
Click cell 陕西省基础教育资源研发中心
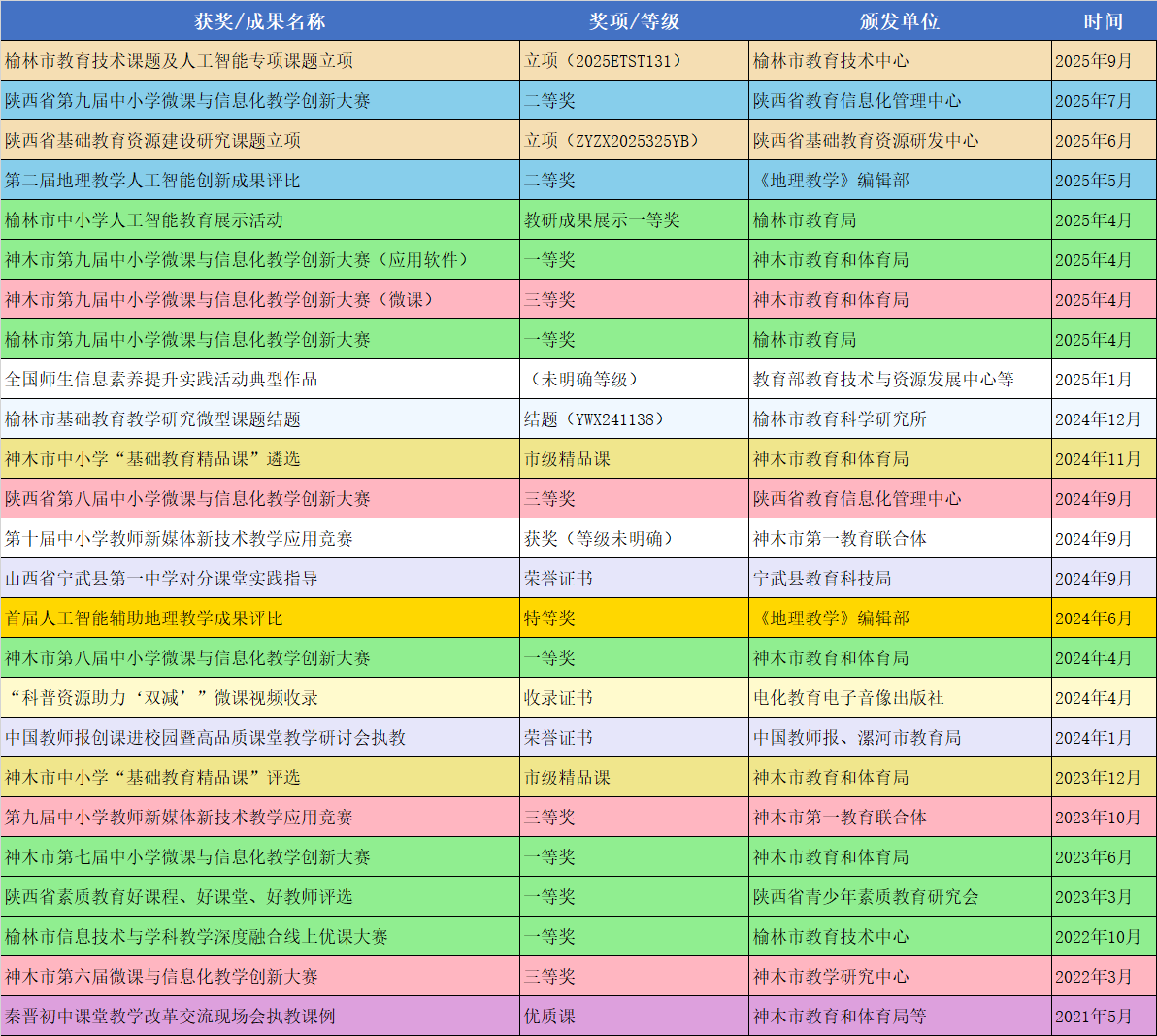coord(900,140)
